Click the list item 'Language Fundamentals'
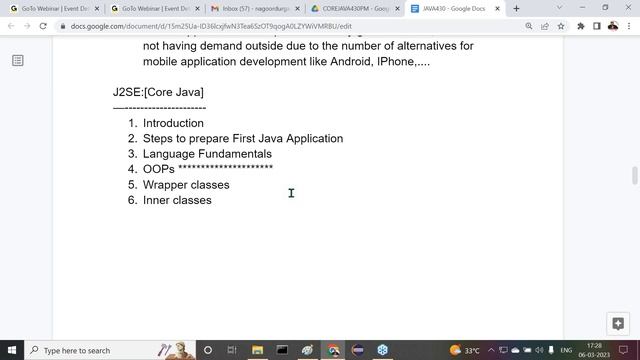The height and width of the screenshot is (360, 640). point(207,154)
